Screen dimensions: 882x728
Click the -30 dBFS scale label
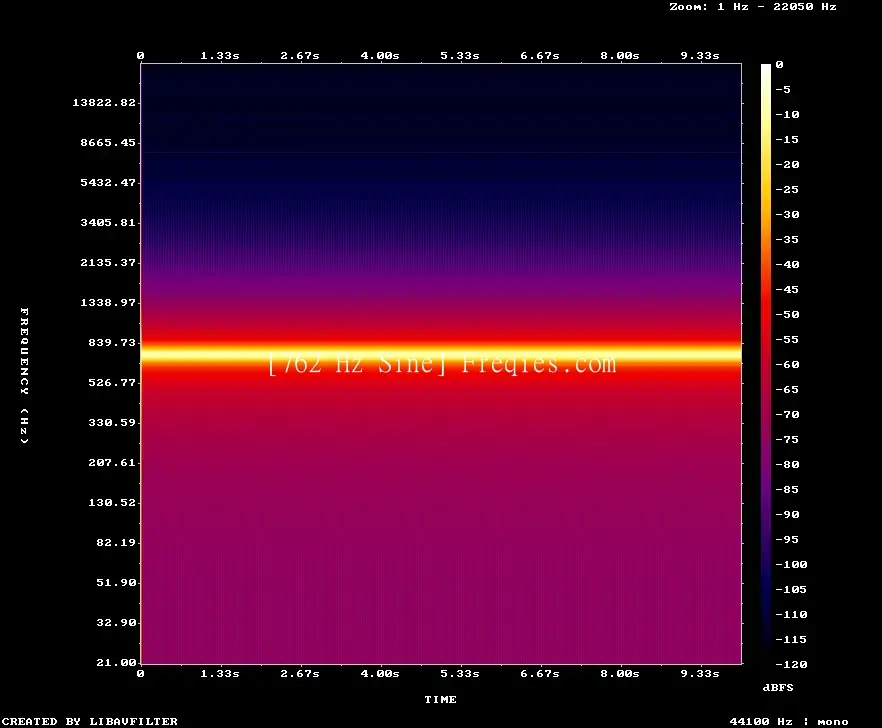click(787, 214)
